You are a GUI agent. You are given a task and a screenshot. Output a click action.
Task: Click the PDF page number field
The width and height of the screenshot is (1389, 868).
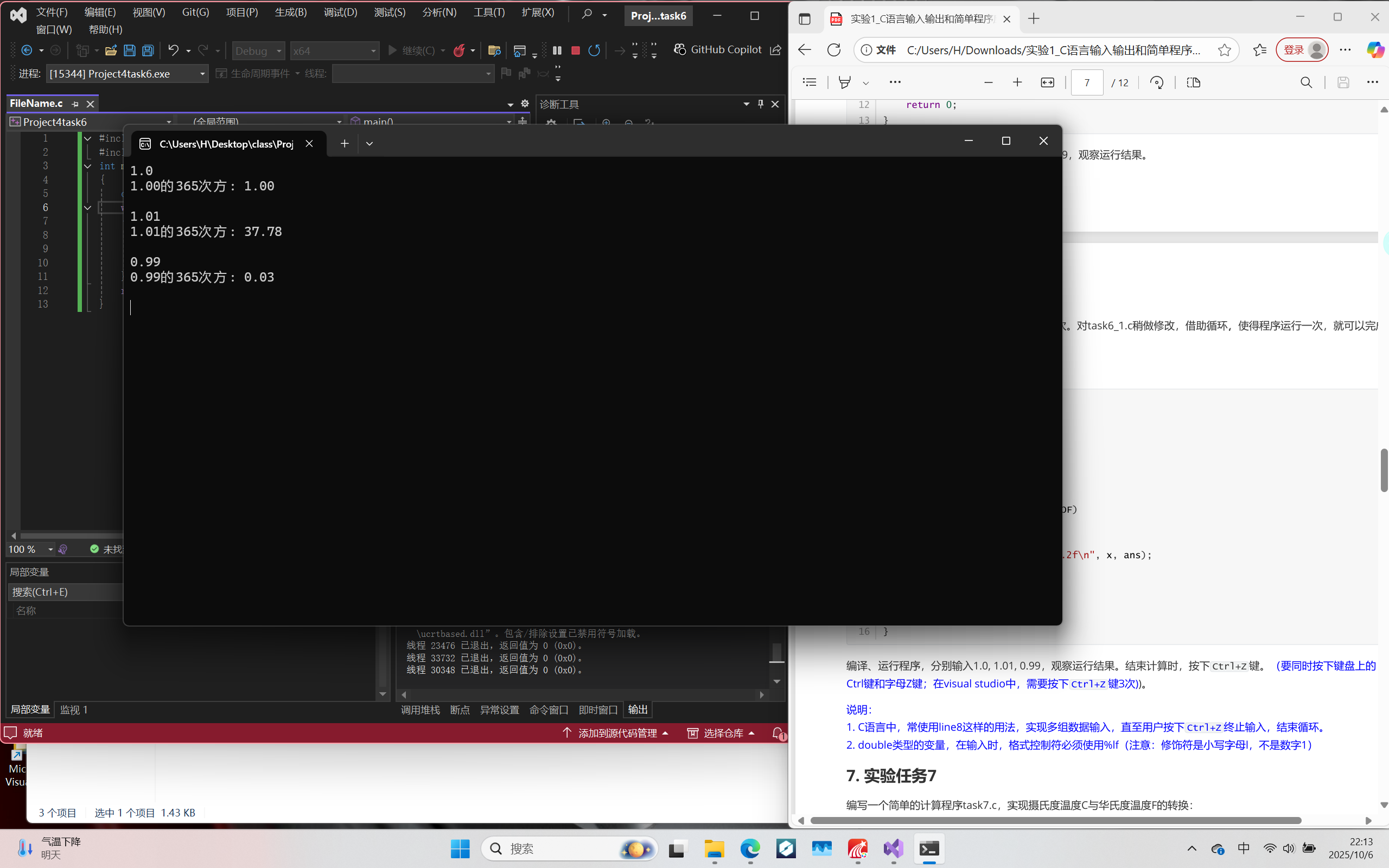click(x=1087, y=82)
